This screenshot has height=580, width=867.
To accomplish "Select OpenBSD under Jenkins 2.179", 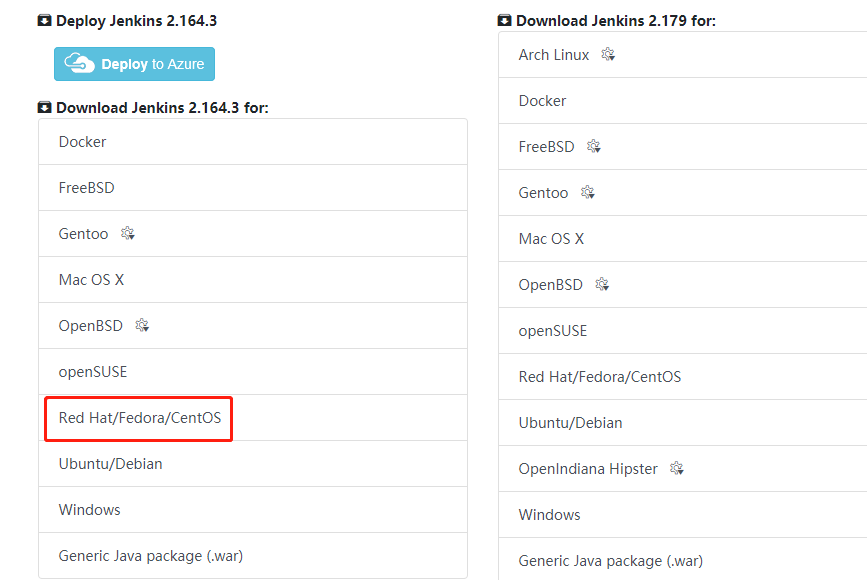I will tap(682, 284).
